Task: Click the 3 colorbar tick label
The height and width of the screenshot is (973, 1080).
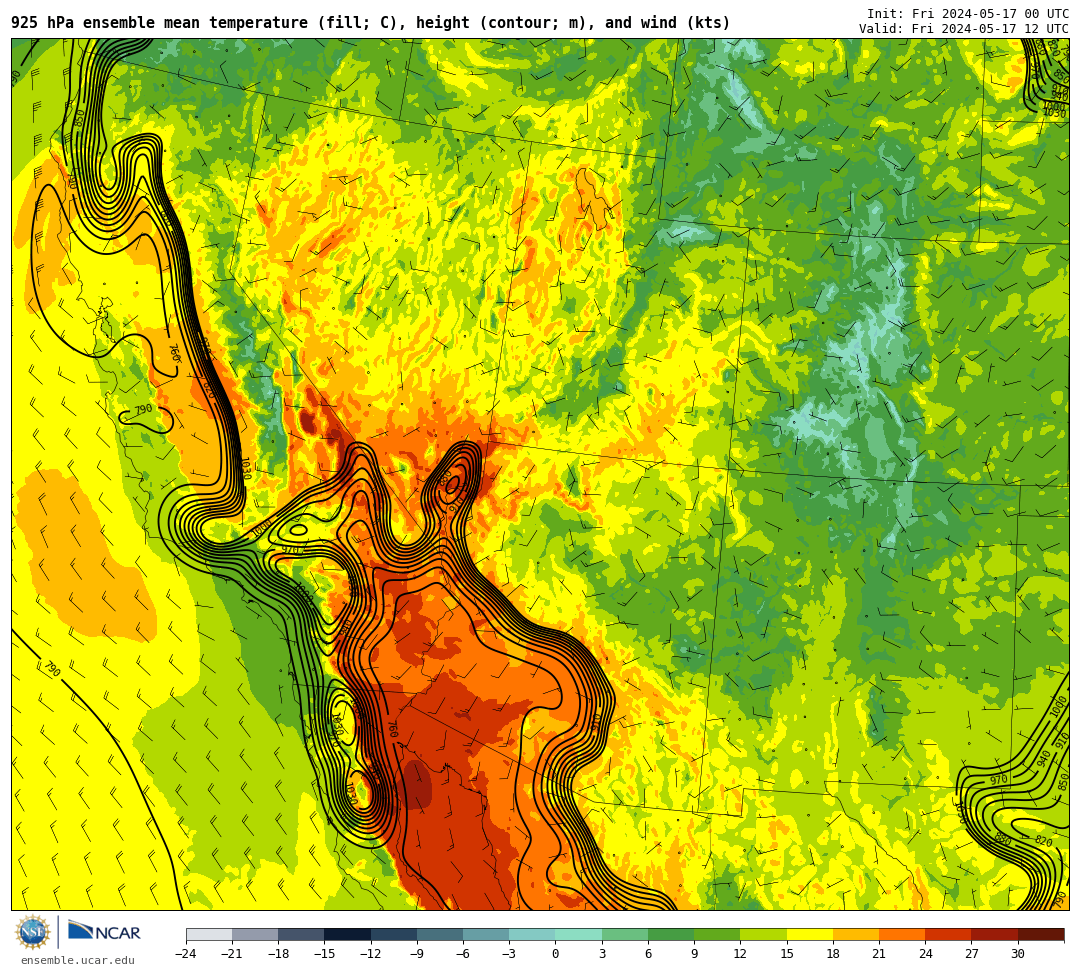Action: pos(602,954)
